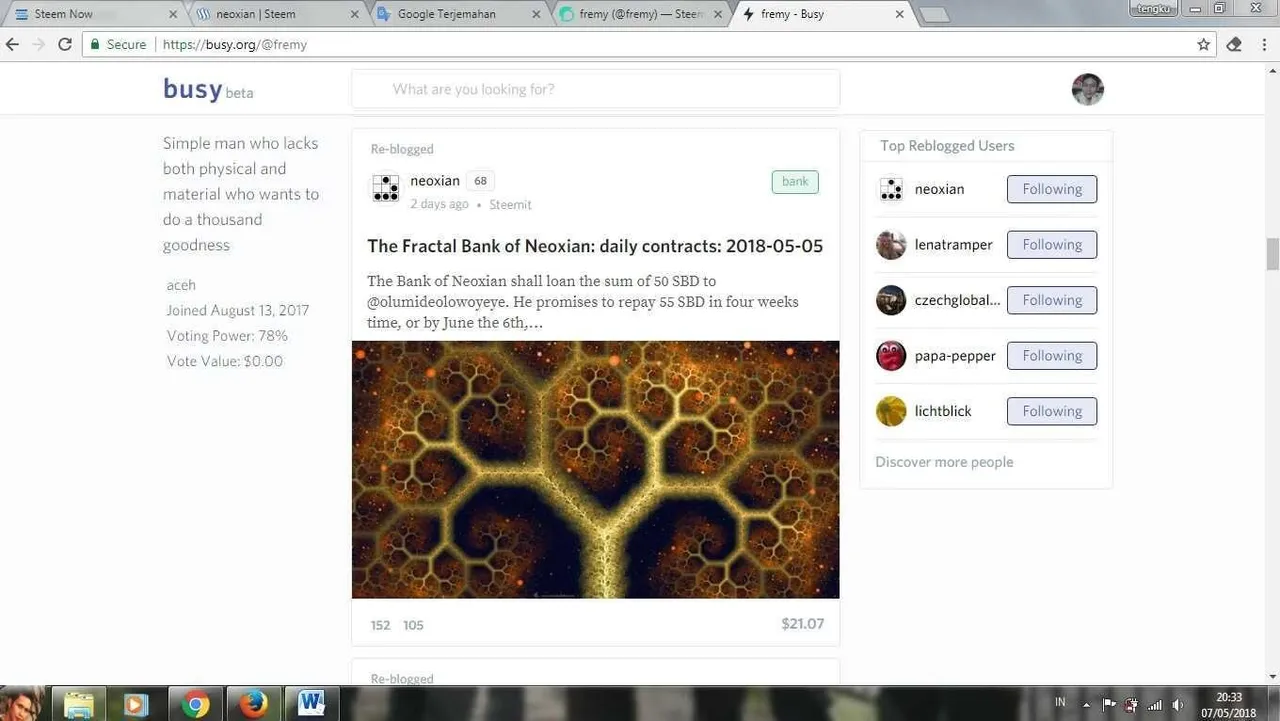Image resolution: width=1280 pixels, height=721 pixels.
Task: Click the 105 comments count
Action: pos(413,625)
